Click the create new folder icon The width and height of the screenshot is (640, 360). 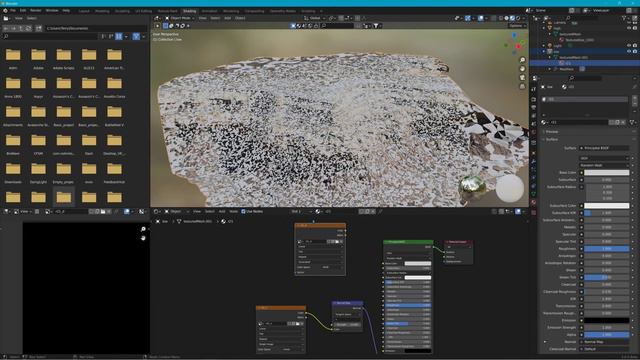tap(38, 28)
